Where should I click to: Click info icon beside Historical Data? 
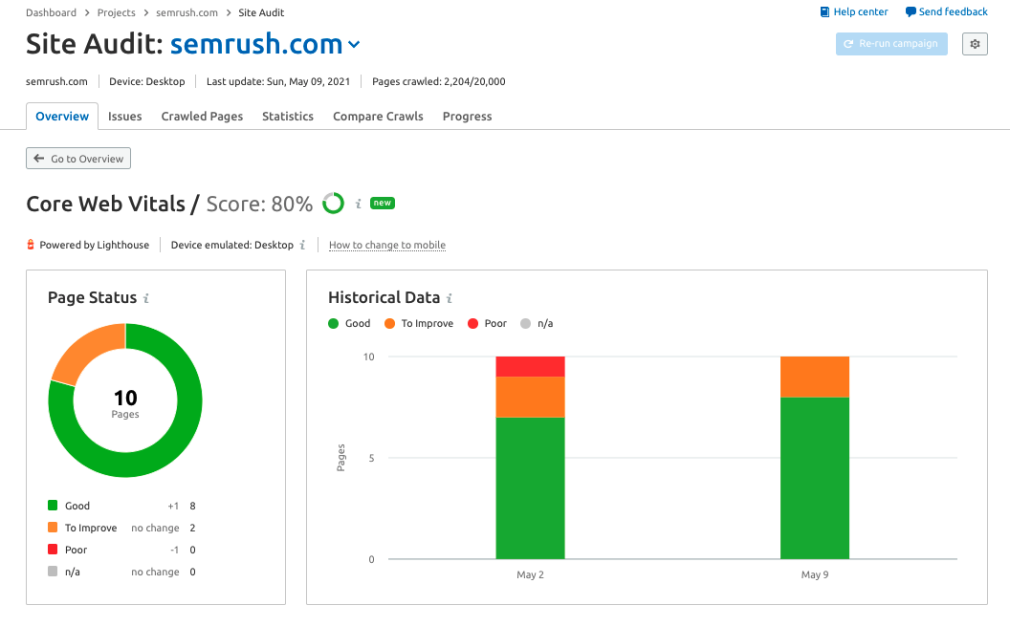coord(449,298)
